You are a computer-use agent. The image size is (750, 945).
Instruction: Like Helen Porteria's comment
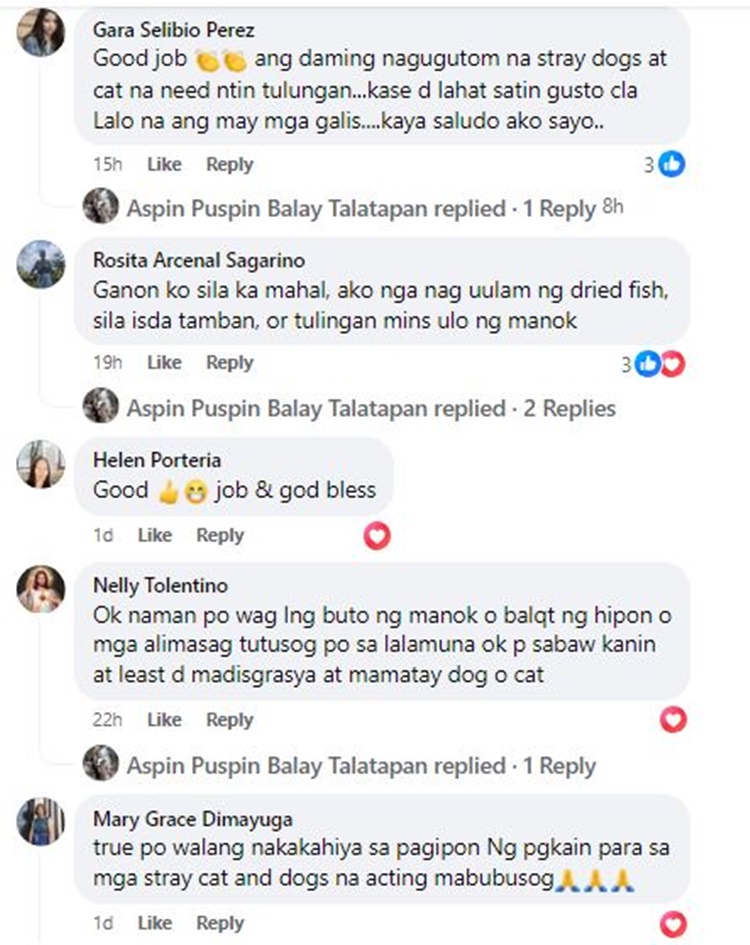pos(154,535)
